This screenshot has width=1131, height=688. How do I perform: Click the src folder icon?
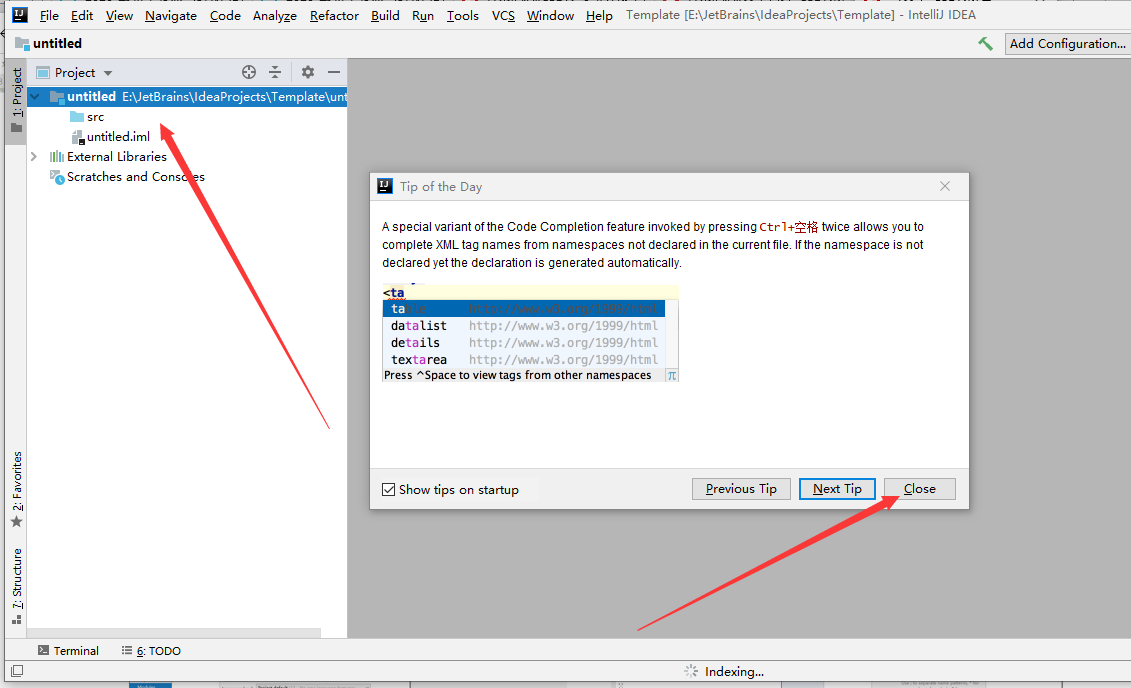77,117
